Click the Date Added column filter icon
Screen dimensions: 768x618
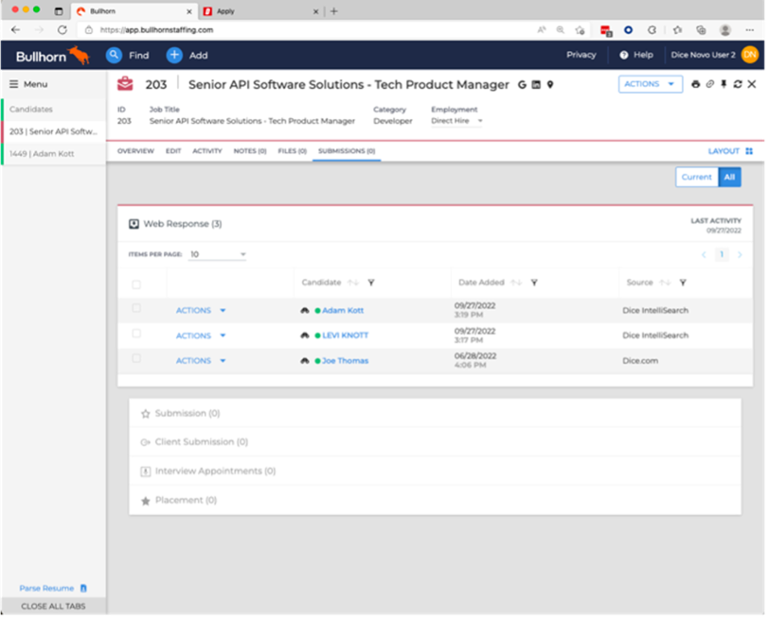(x=535, y=283)
